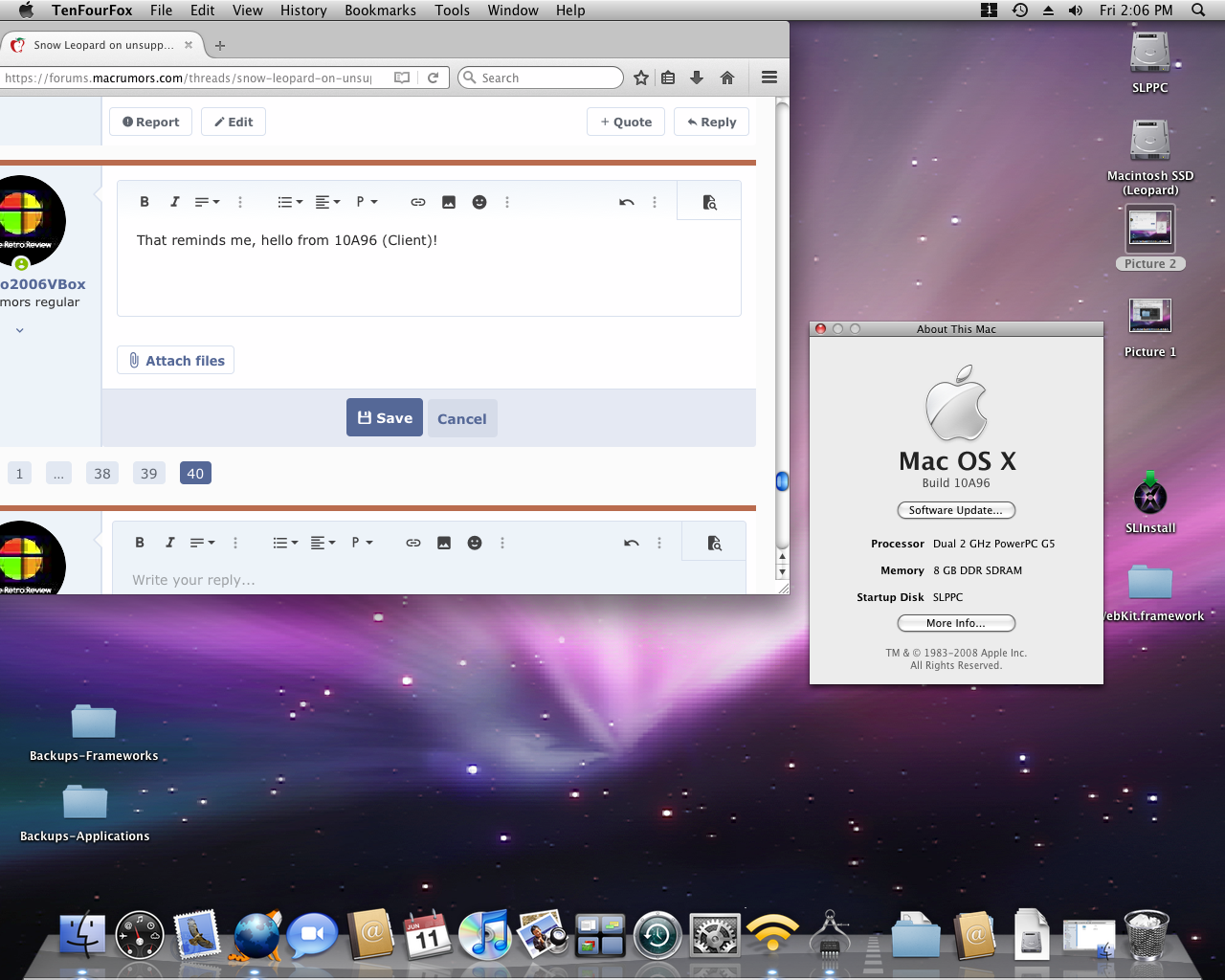The width and height of the screenshot is (1225, 980).
Task: Click the Write your reply text area
Action: pyautogui.click(x=429, y=580)
